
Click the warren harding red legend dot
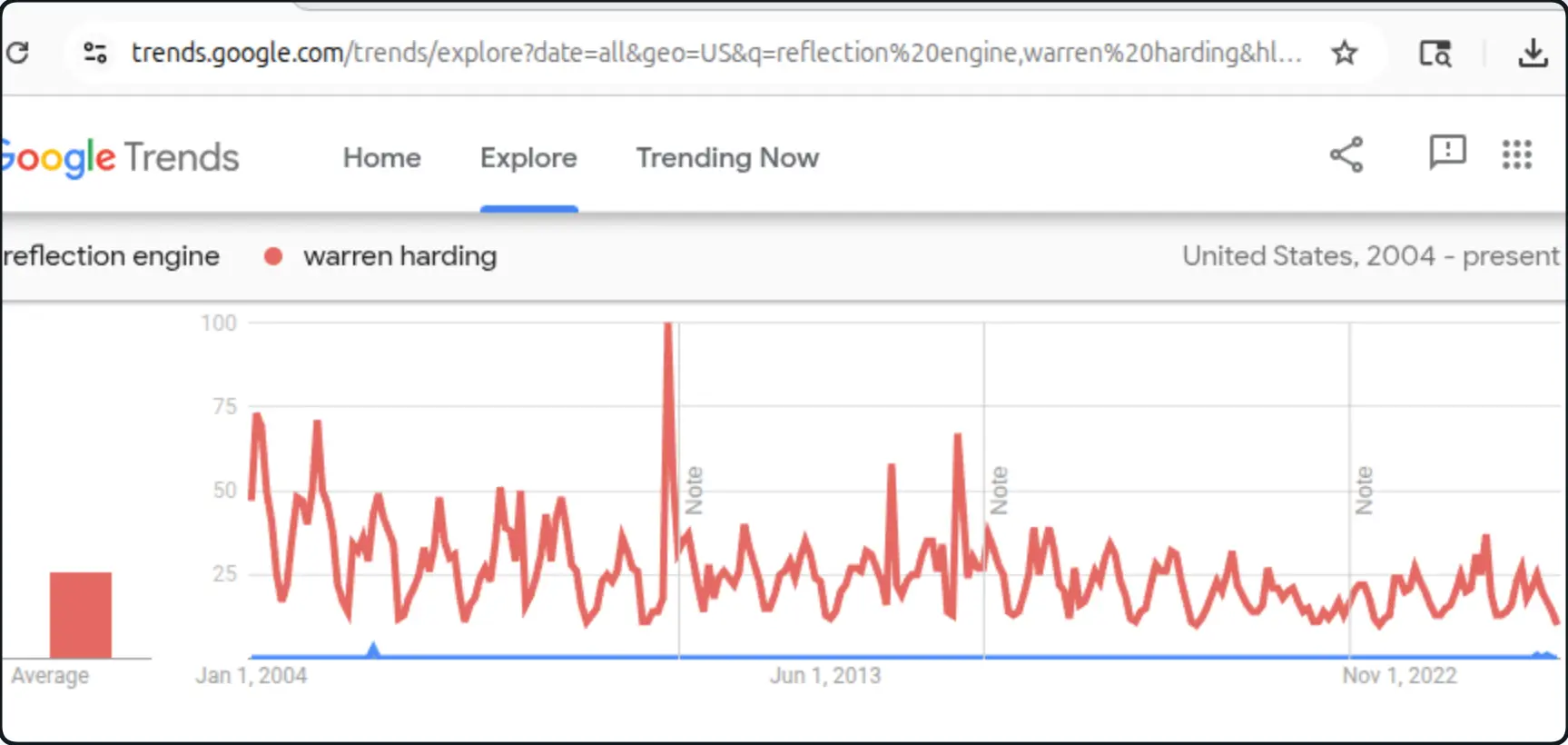(272, 257)
